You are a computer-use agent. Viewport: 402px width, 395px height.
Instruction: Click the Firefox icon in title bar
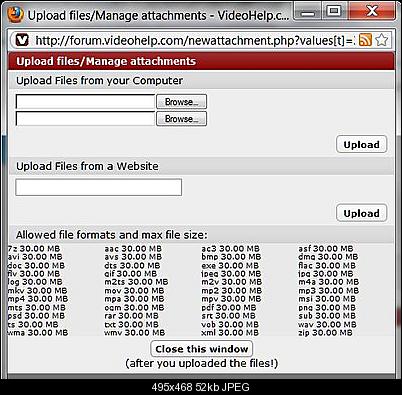[x=16, y=15]
